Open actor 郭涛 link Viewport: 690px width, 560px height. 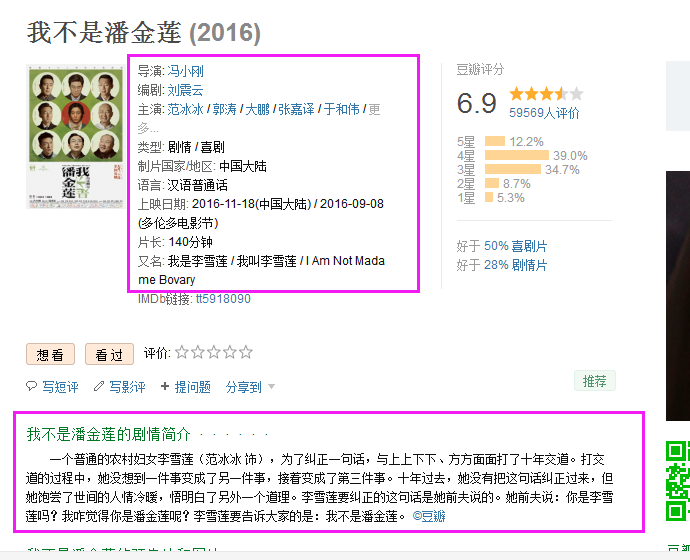[225, 109]
